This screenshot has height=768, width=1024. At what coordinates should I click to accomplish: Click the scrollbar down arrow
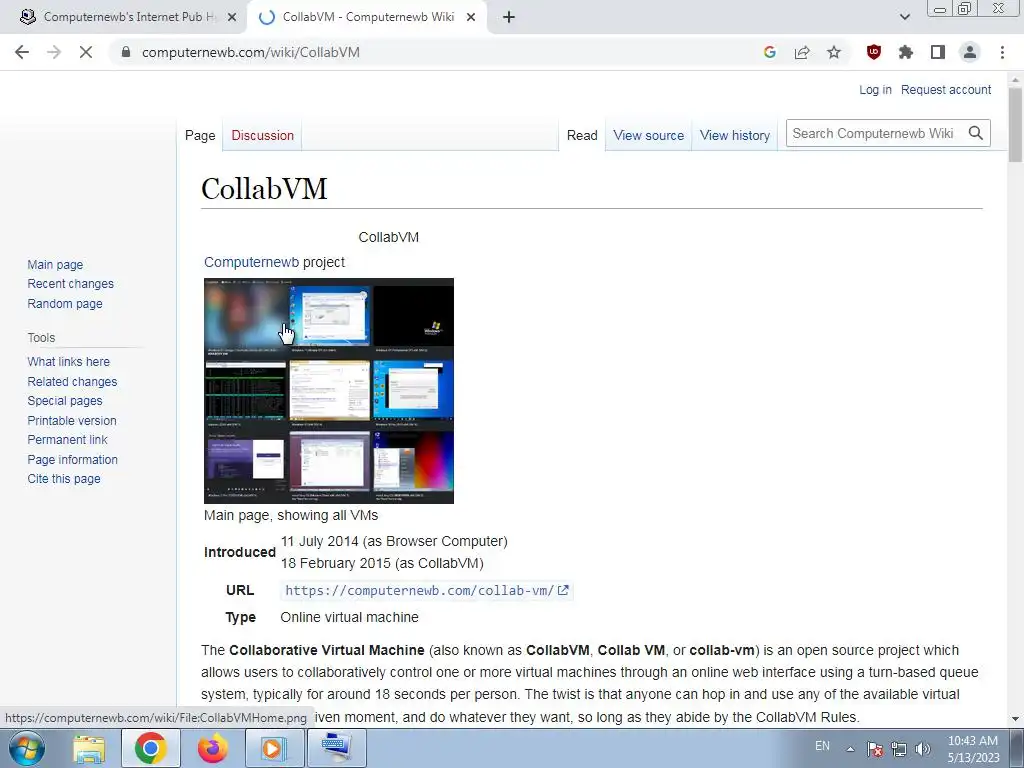[x=1015, y=719]
